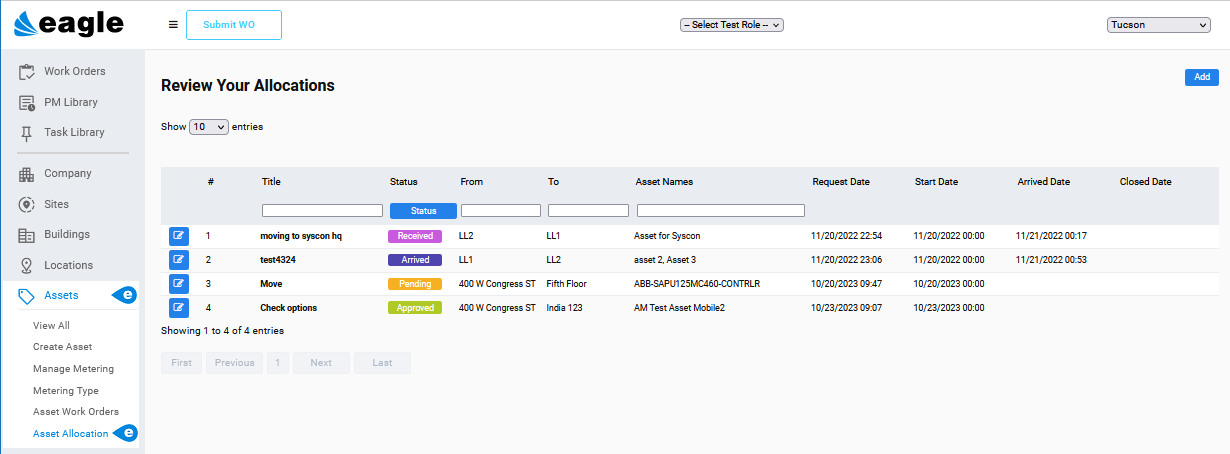Sort by Title column header
This screenshot has height=454, width=1230.
271,182
